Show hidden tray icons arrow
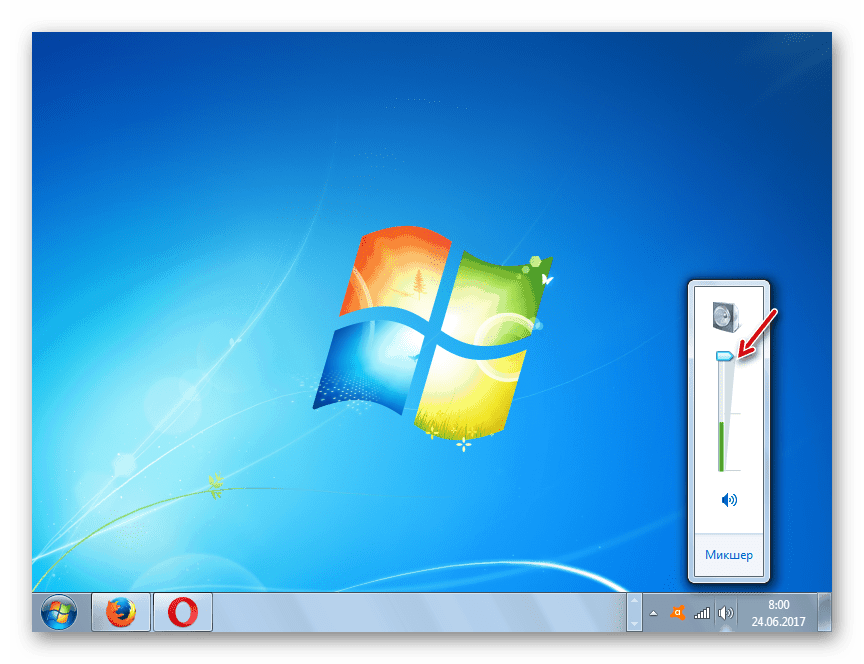Screen dimensions: 864x664 (654, 613)
